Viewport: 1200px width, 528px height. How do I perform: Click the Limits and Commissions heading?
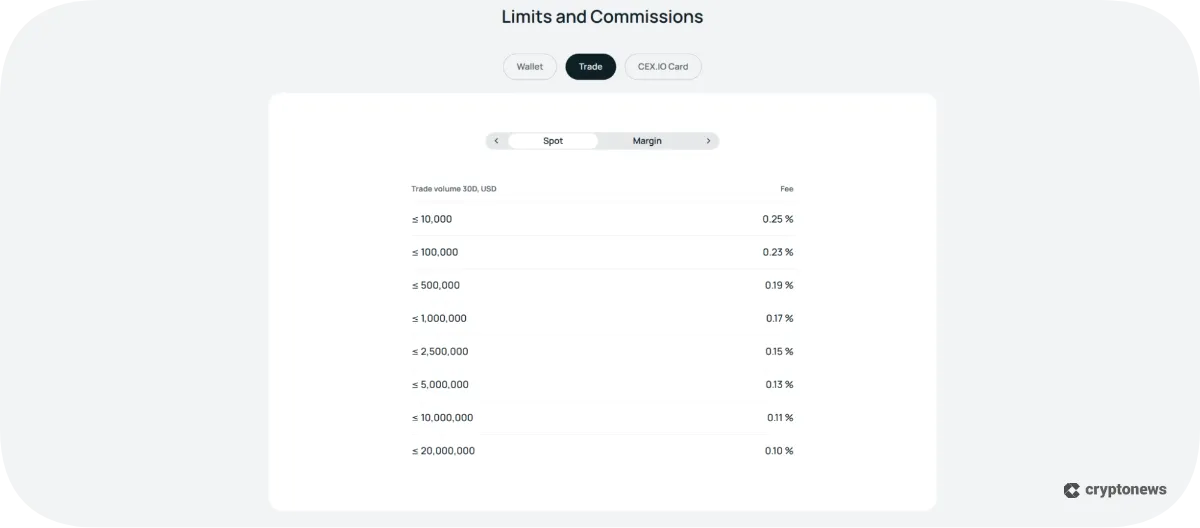(x=602, y=17)
